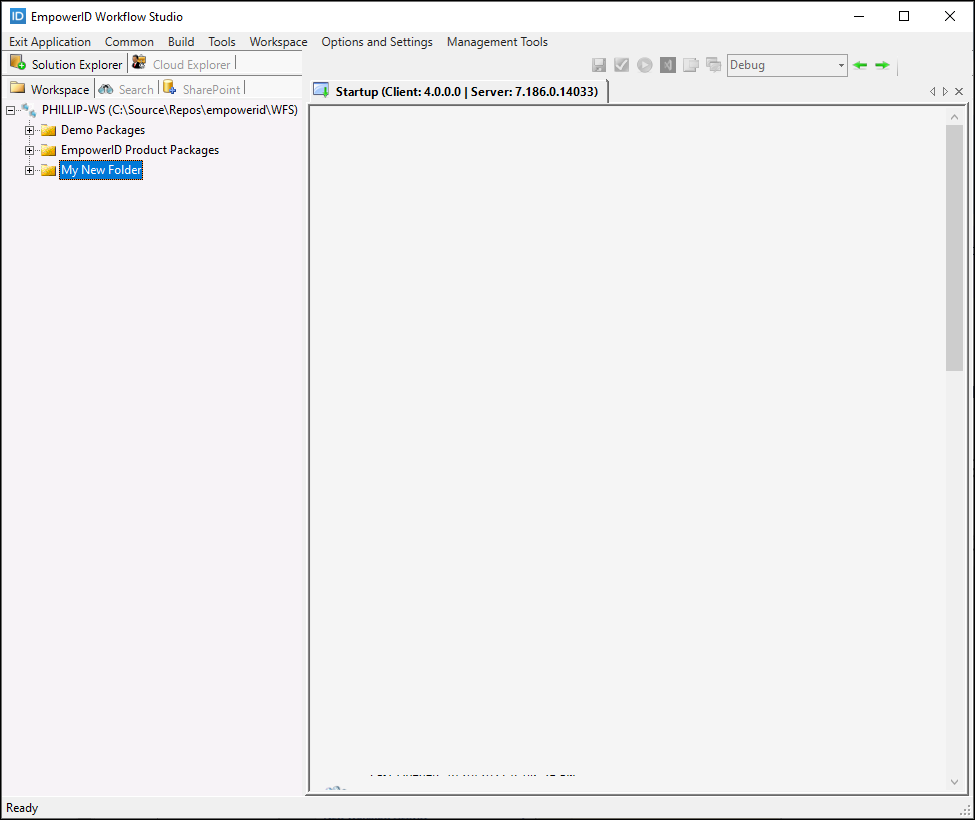975x820 pixels.
Task: Open the Management Tools menu
Action: pyautogui.click(x=497, y=42)
